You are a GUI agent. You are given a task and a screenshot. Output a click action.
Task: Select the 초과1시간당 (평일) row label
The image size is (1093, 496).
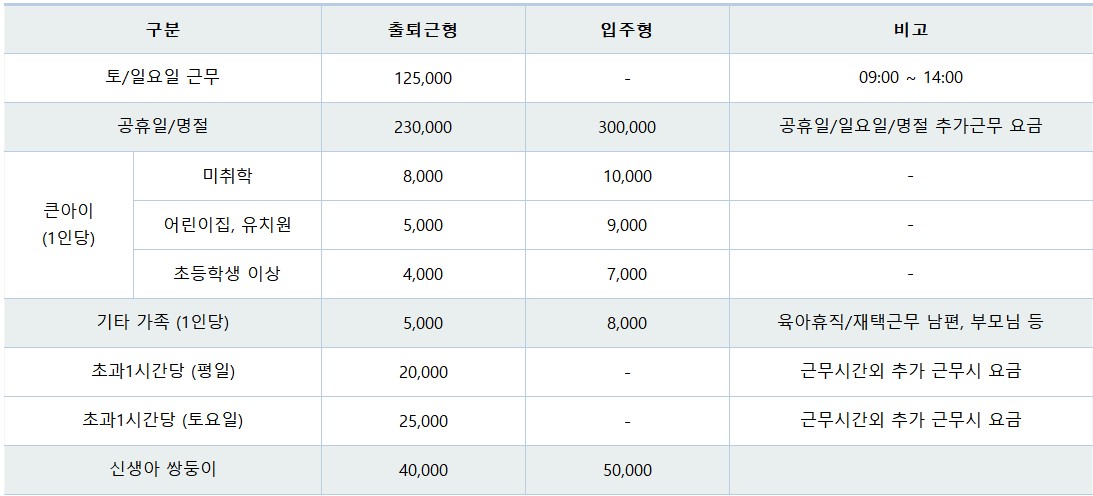[162, 371]
